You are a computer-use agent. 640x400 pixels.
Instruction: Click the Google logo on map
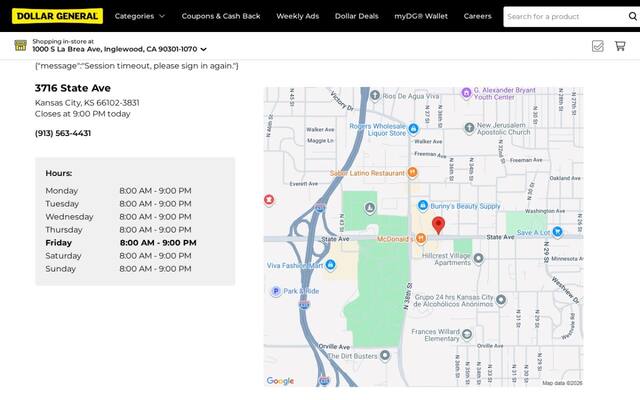click(280, 381)
